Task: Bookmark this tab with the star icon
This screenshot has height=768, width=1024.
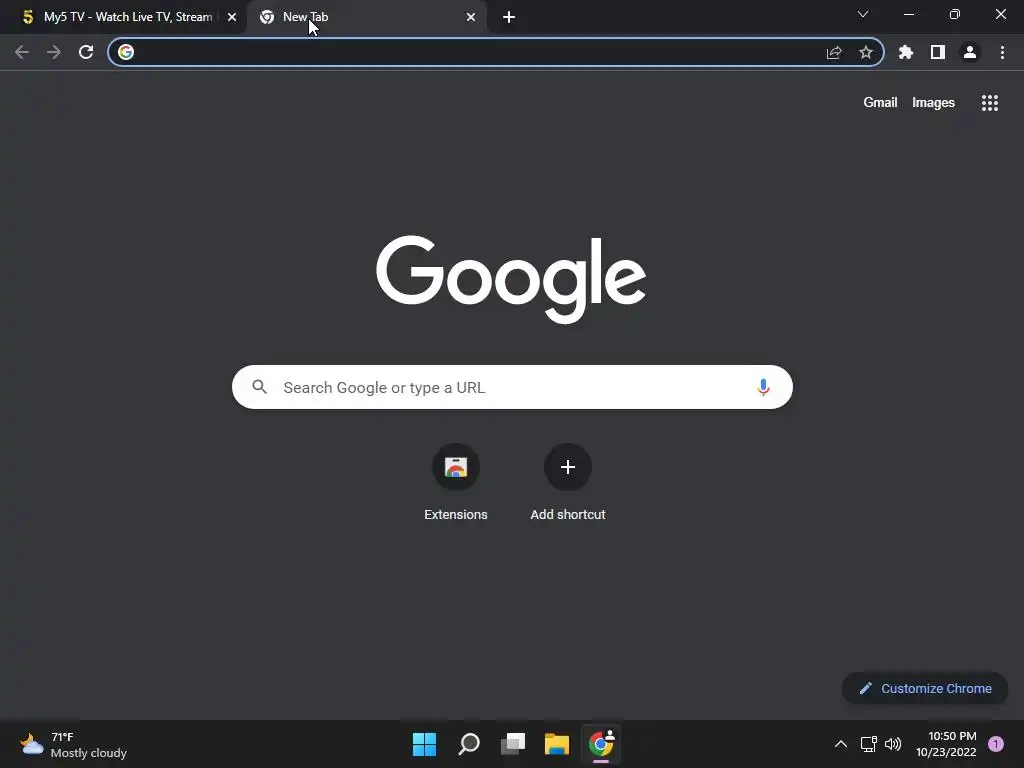Action: point(866,52)
